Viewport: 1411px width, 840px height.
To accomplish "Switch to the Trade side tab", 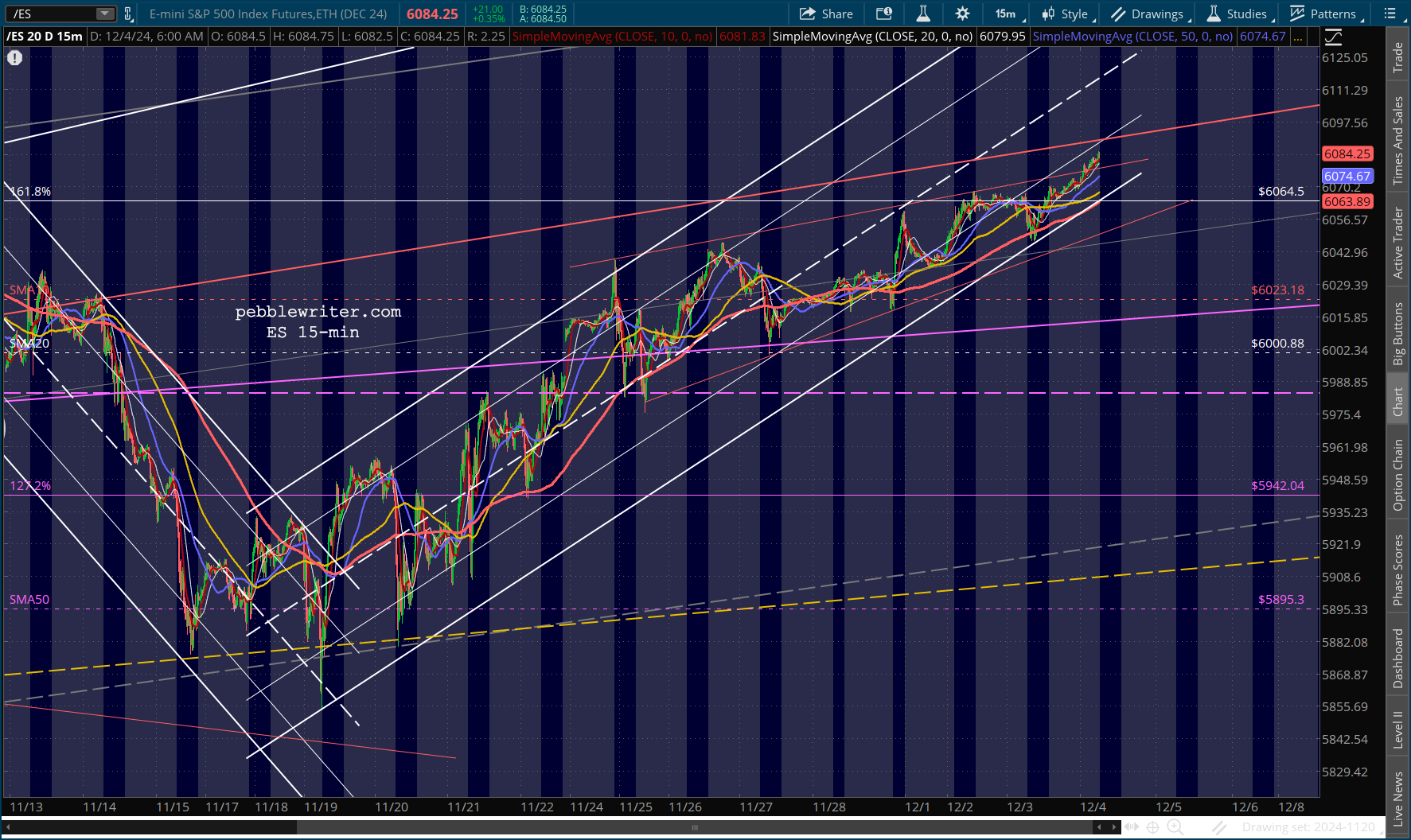I will [x=1397, y=56].
